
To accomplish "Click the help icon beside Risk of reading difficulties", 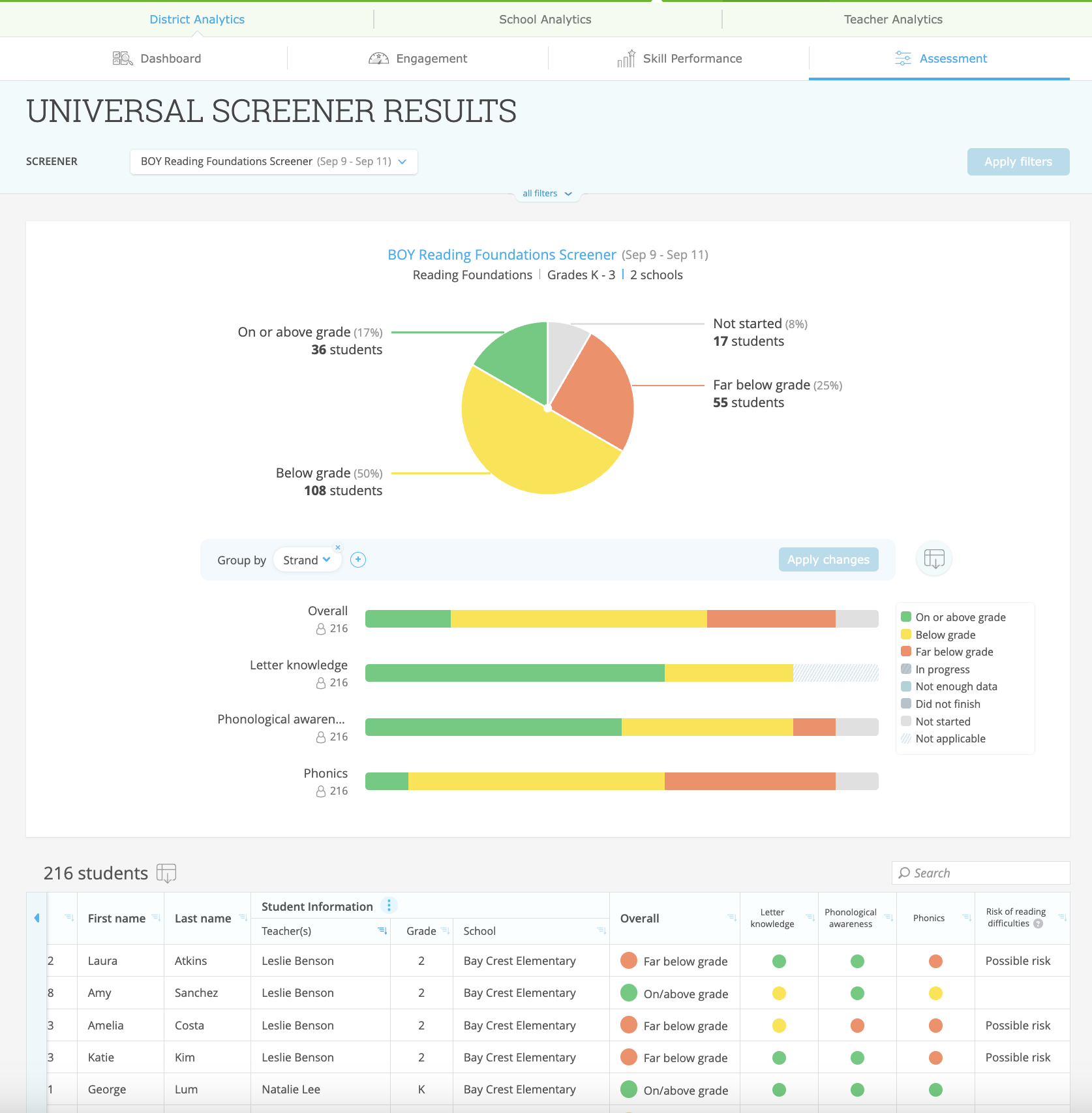I will 1039,924.
